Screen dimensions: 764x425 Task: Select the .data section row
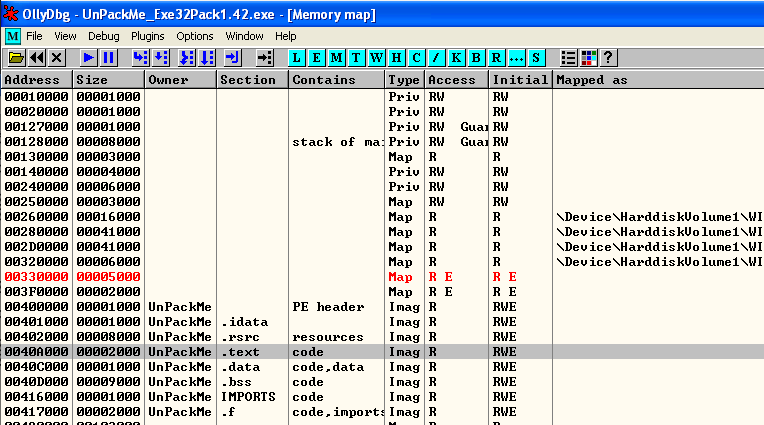(382, 367)
